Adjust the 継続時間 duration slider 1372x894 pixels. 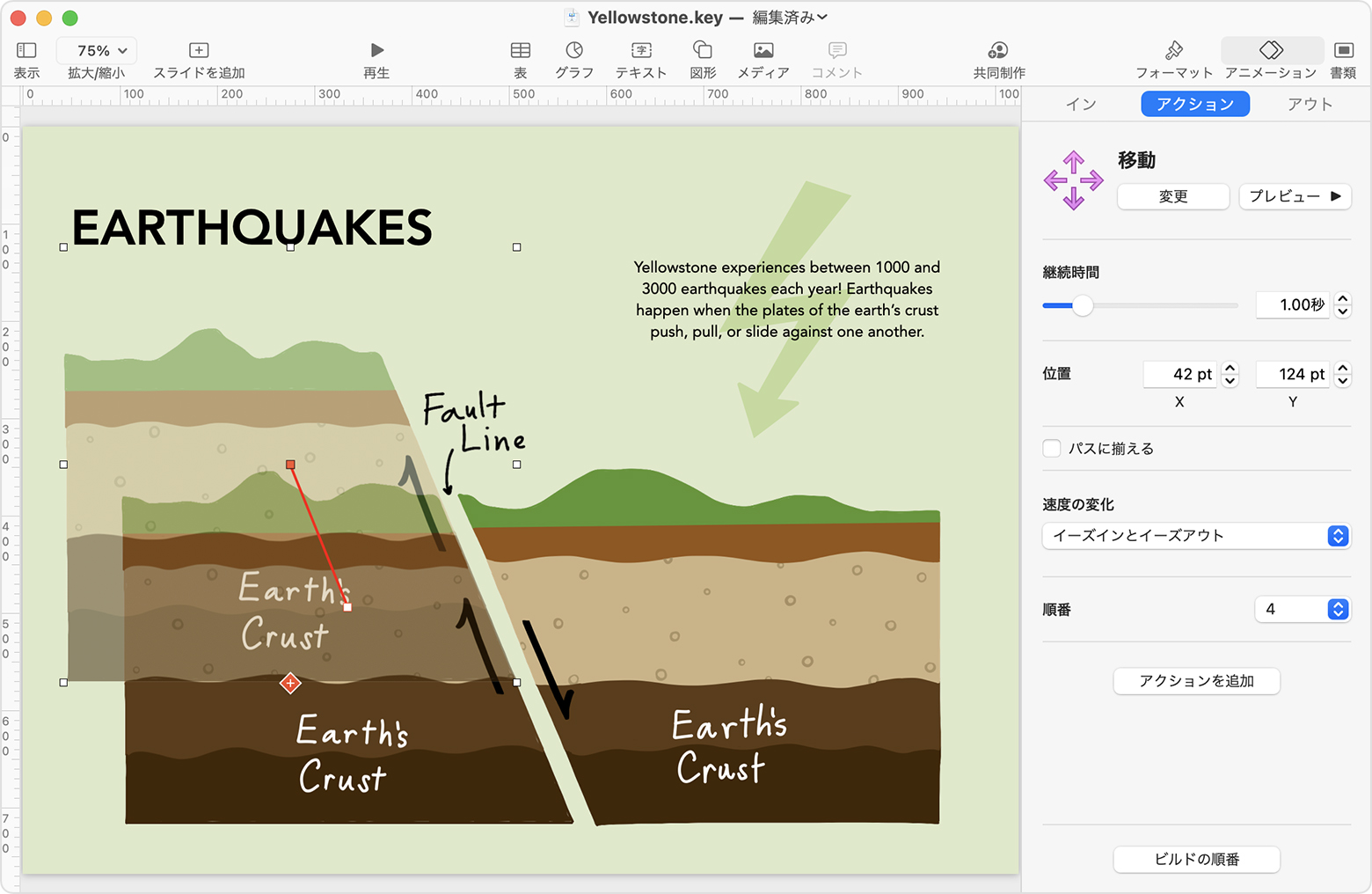click(x=1083, y=305)
